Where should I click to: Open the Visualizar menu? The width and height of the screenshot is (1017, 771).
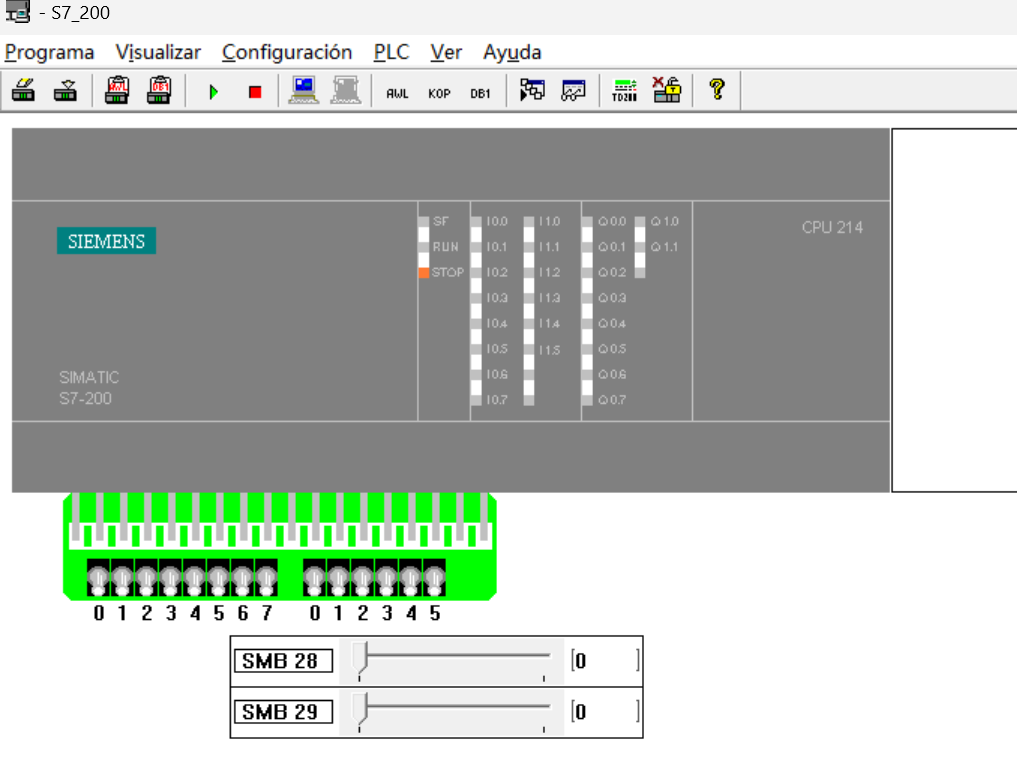tap(158, 52)
